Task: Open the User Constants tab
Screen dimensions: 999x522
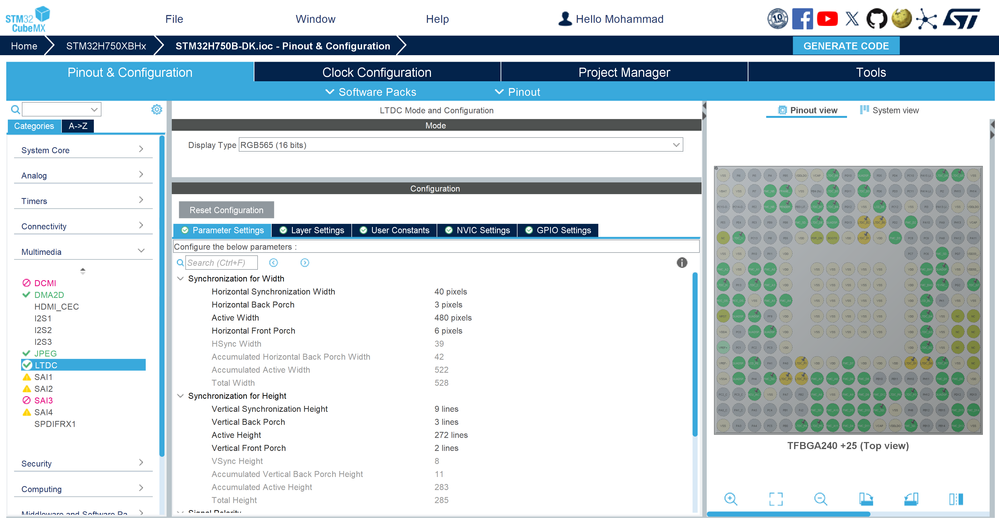Action: pos(394,230)
